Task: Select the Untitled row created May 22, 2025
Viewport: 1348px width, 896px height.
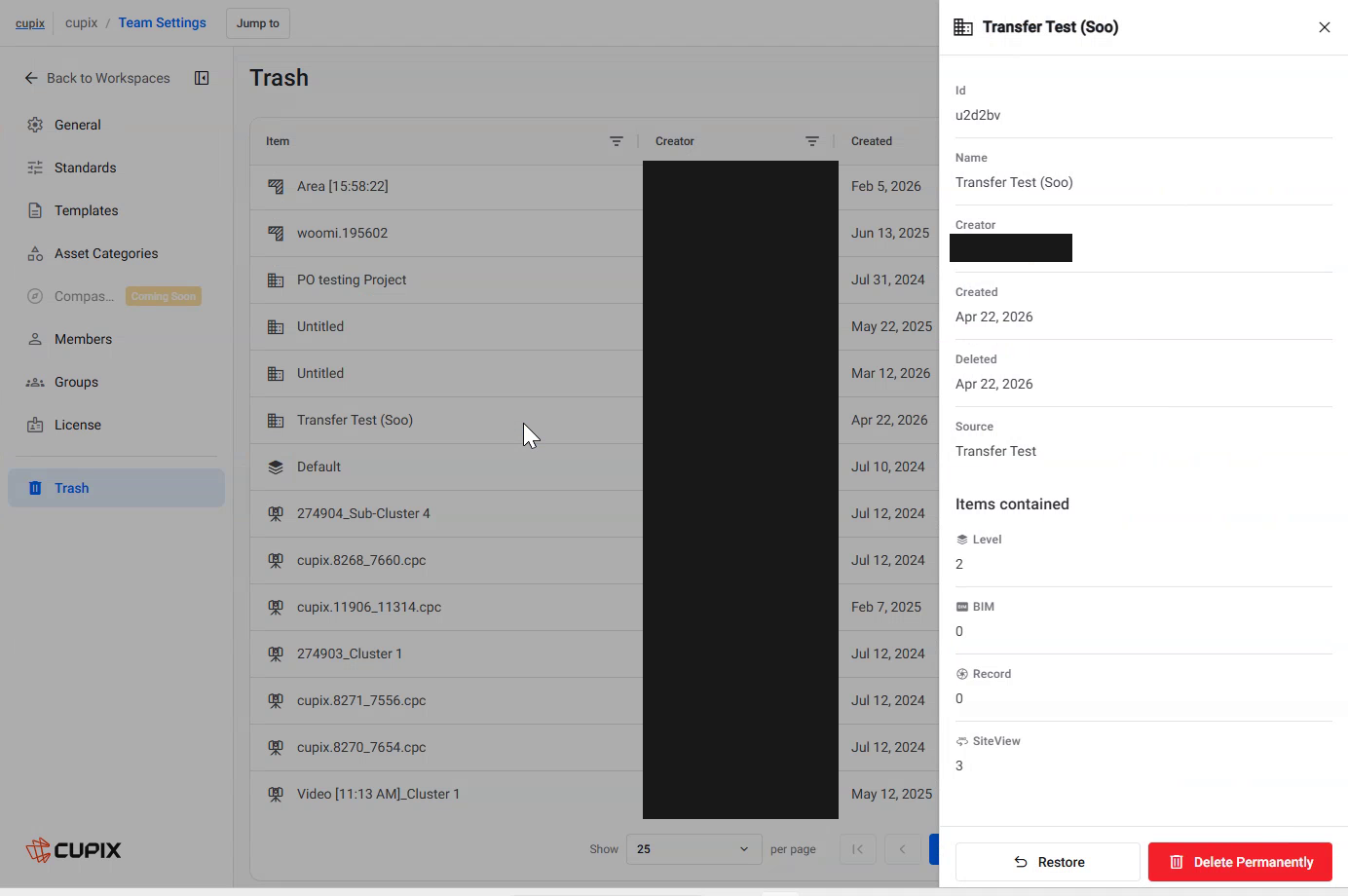Action: click(594, 326)
